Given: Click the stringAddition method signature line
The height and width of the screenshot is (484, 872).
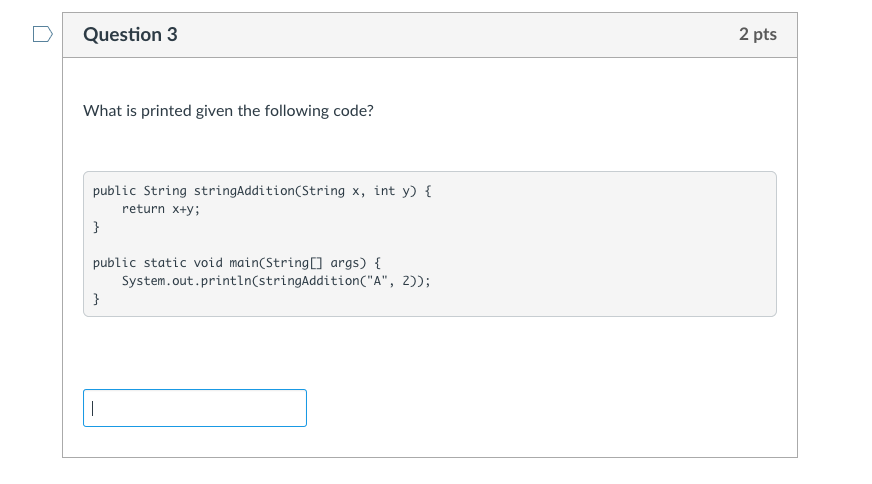Looking at the screenshot, I should tap(261, 190).
